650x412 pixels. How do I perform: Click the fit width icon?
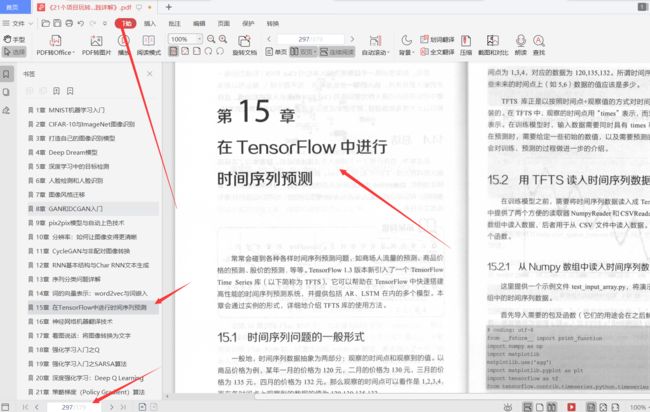tap(197, 51)
